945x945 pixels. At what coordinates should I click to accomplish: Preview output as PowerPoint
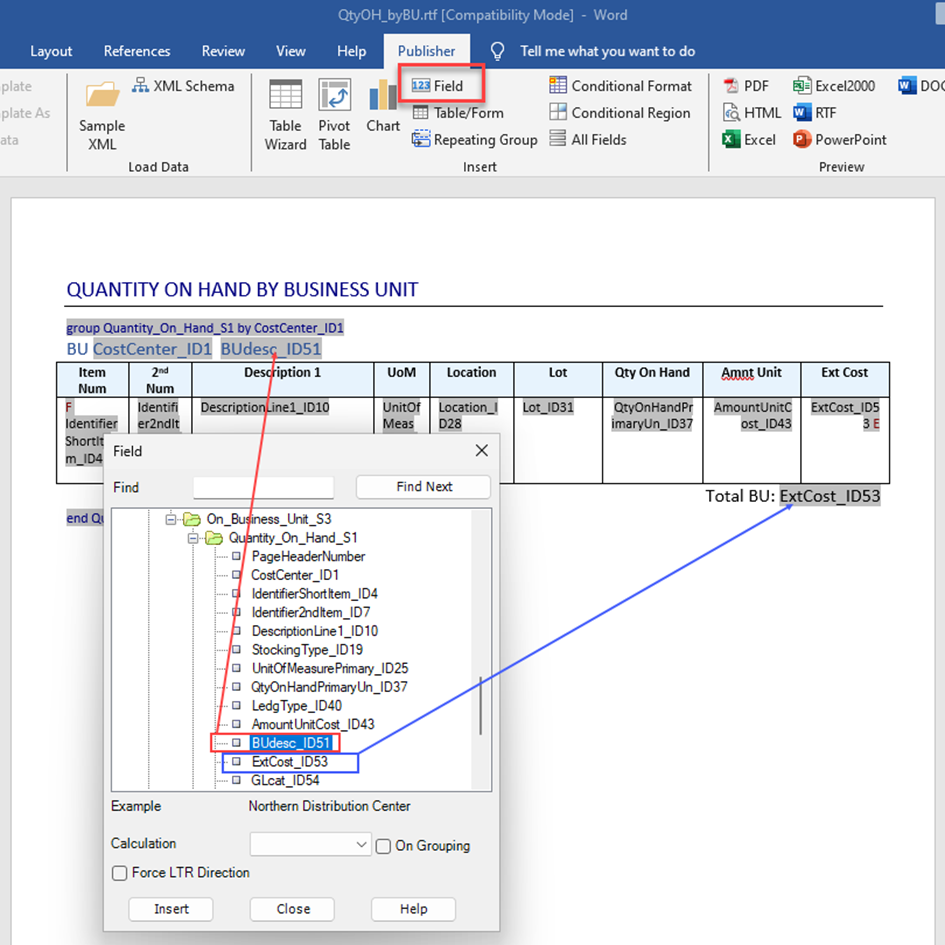840,140
